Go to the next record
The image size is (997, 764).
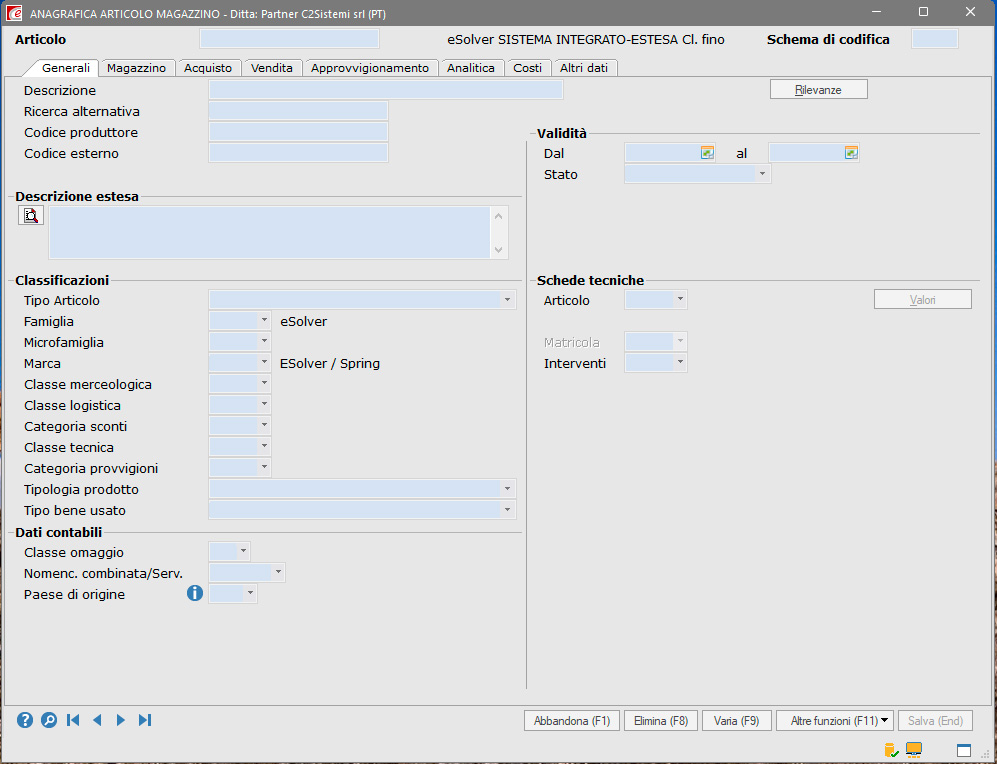tap(121, 720)
